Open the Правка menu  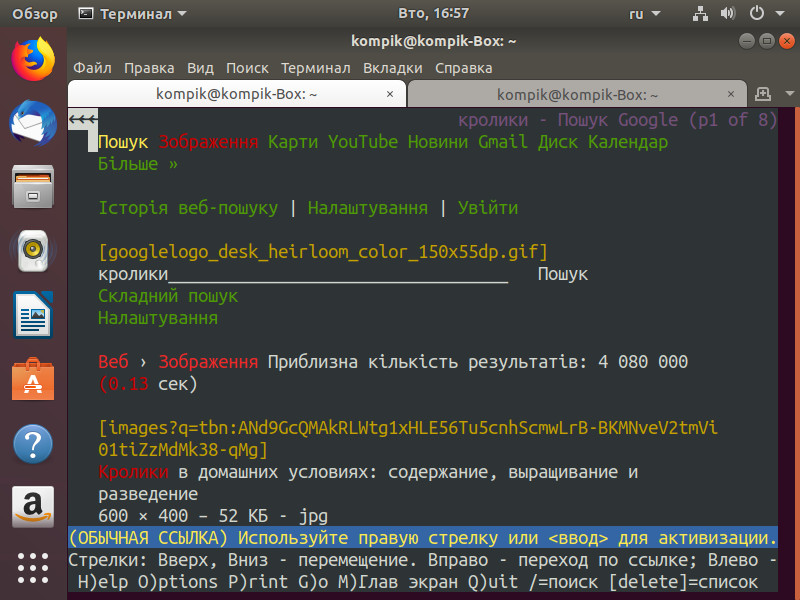point(149,68)
